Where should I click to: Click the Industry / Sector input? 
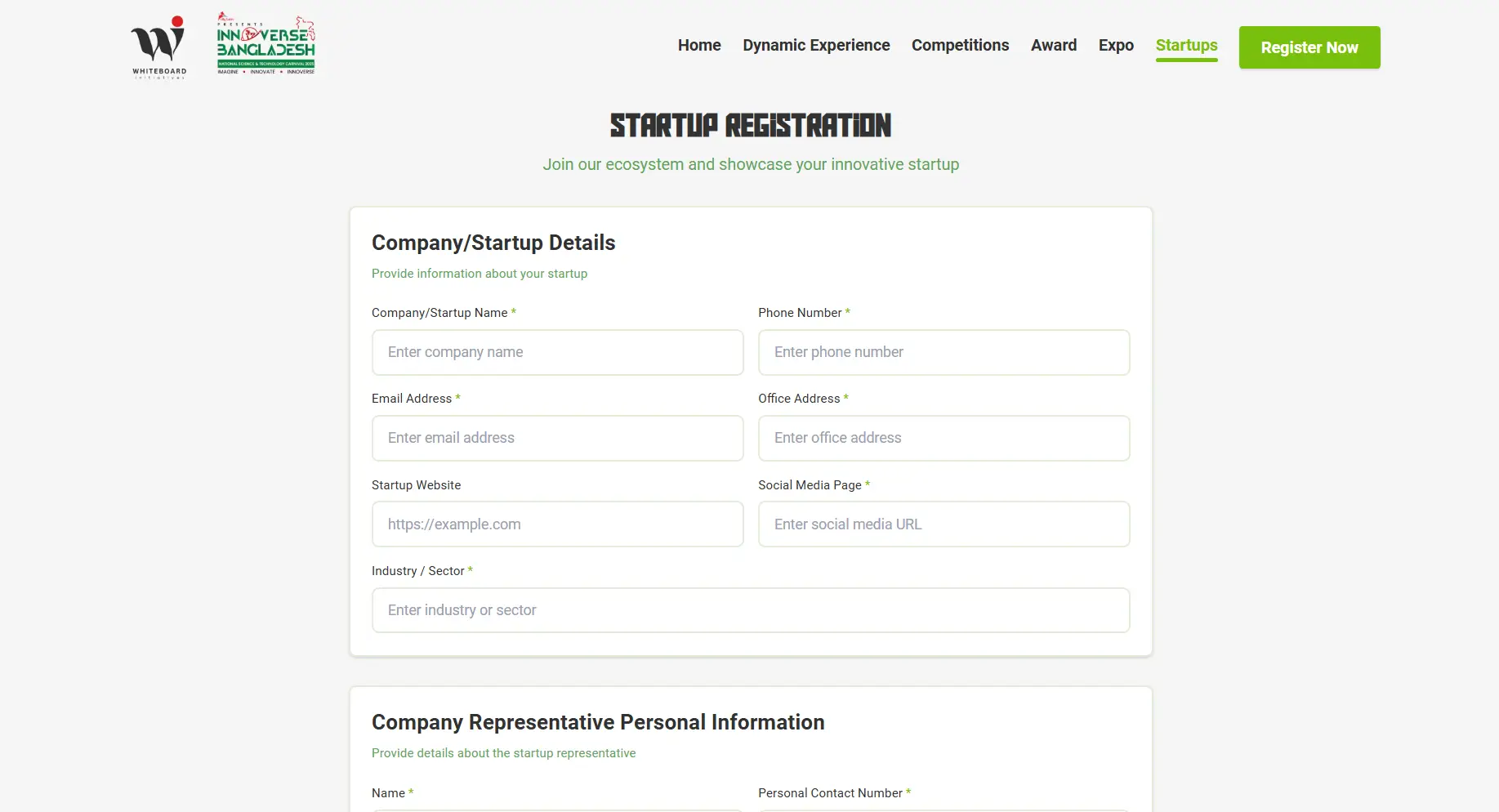[x=750, y=609]
